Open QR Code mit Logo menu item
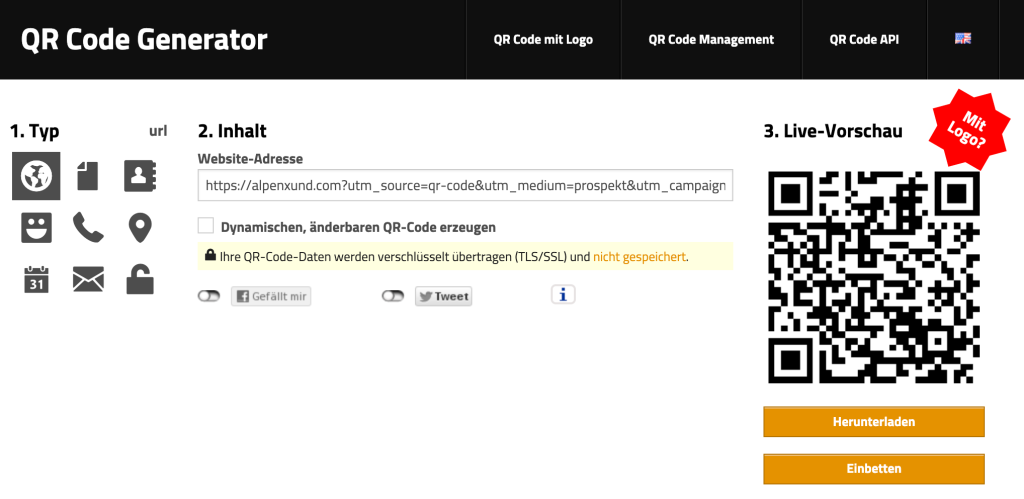This screenshot has height=499, width=1024. (x=543, y=40)
